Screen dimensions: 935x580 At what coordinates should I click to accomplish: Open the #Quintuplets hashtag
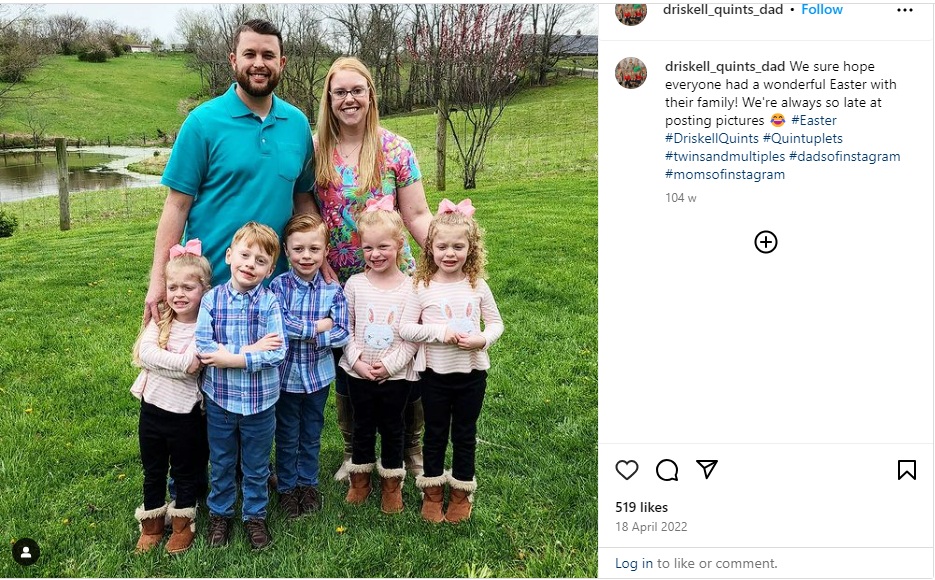click(x=803, y=138)
